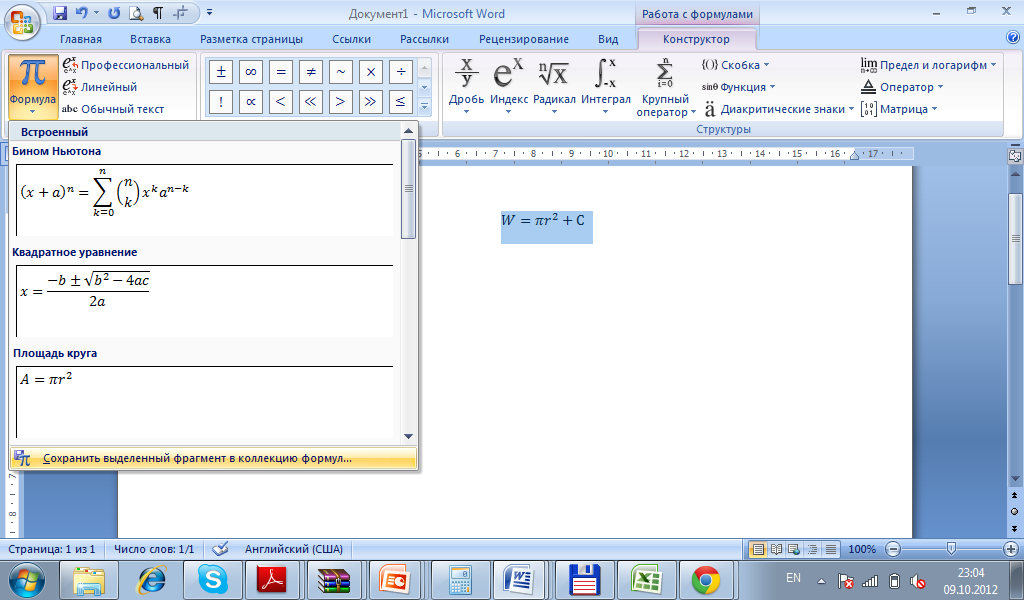Save document via Quick Access floppy icon
1024x600 pixels.
pyautogui.click(x=60, y=12)
